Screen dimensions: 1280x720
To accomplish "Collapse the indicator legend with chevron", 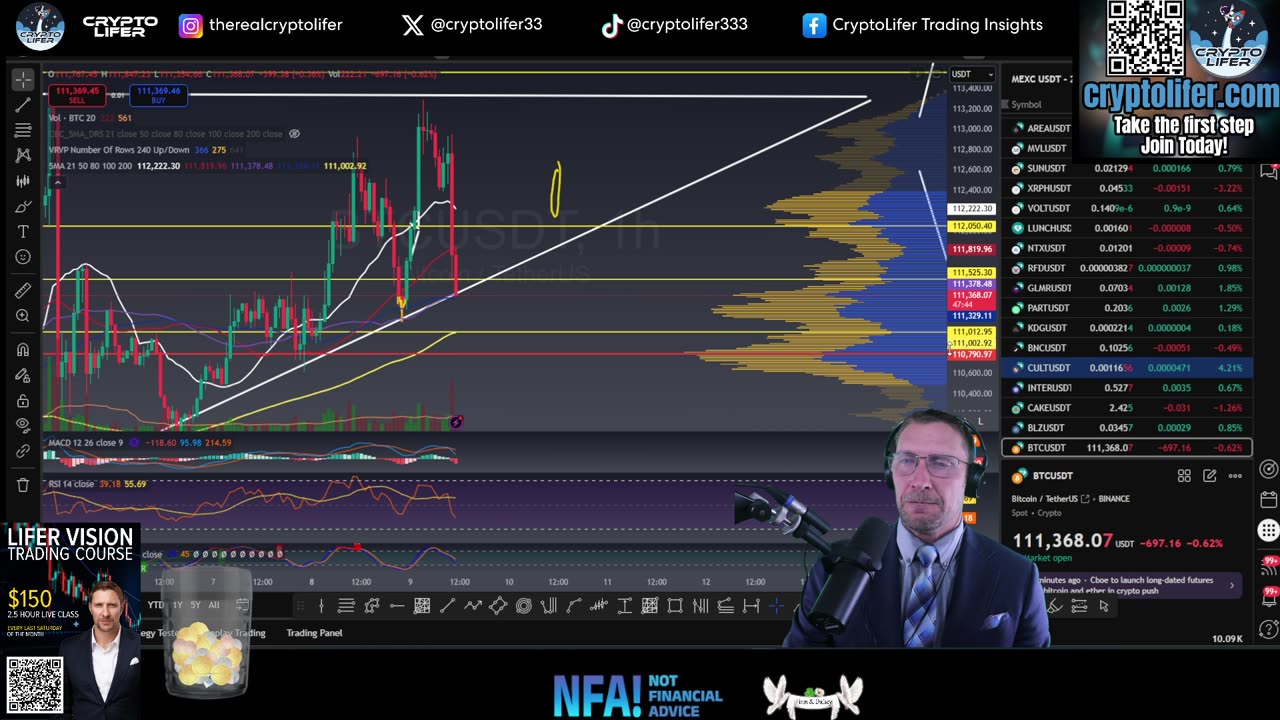I will pyautogui.click(x=57, y=181).
